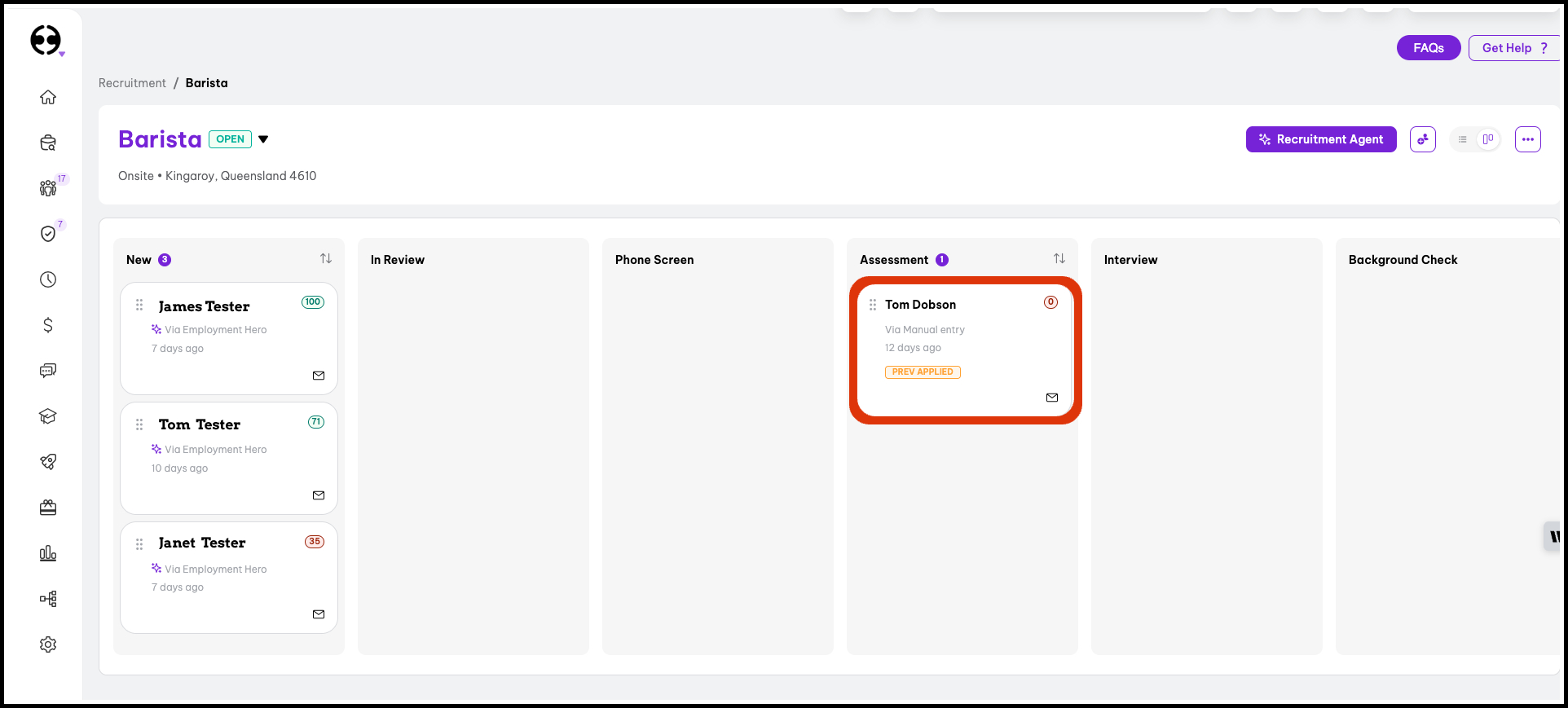
Task: Open the clock time tracking icon
Action: 48,279
